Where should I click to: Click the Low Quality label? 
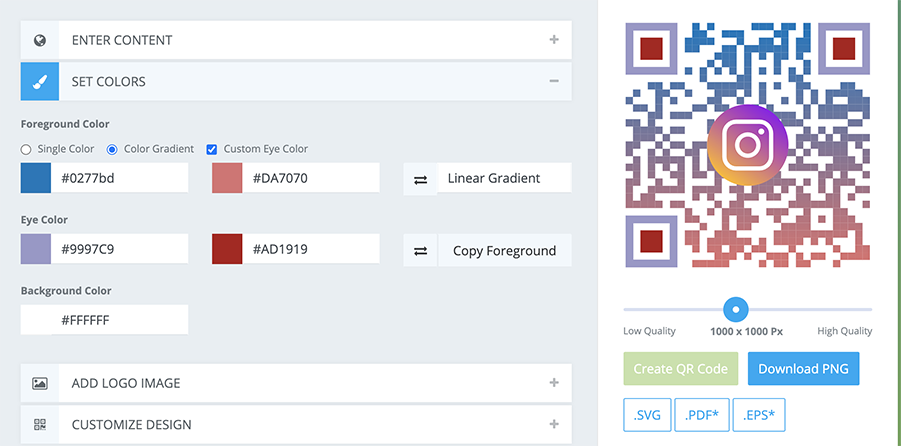point(649,332)
